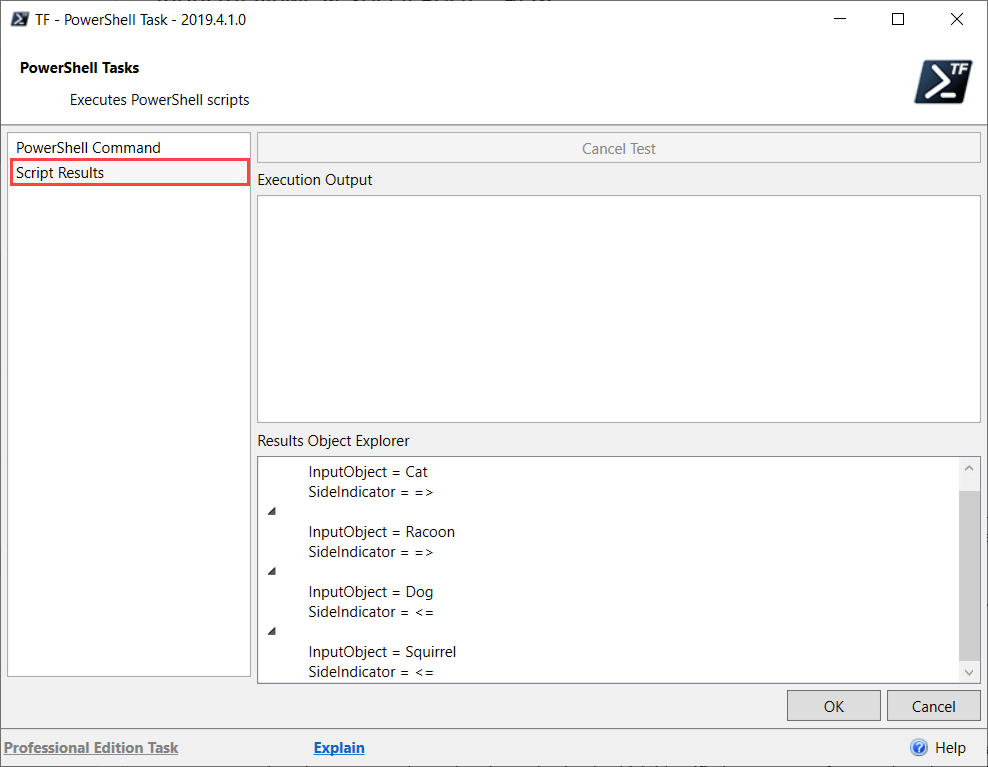Click the scrollbar down arrow in Results Object Explorer
988x767 pixels.
click(x=968, y=672)
